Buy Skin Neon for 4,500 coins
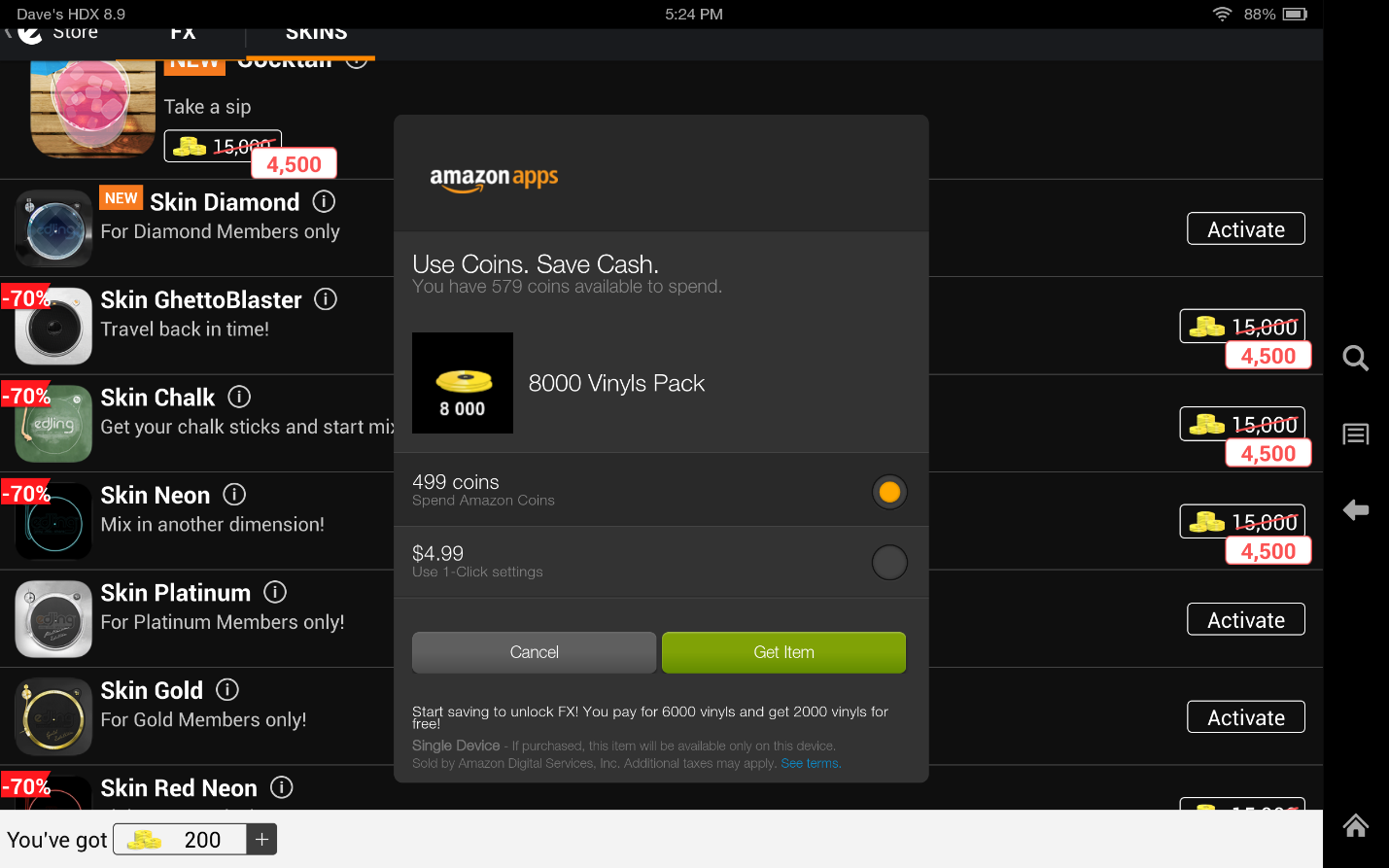 (1268, 551)
